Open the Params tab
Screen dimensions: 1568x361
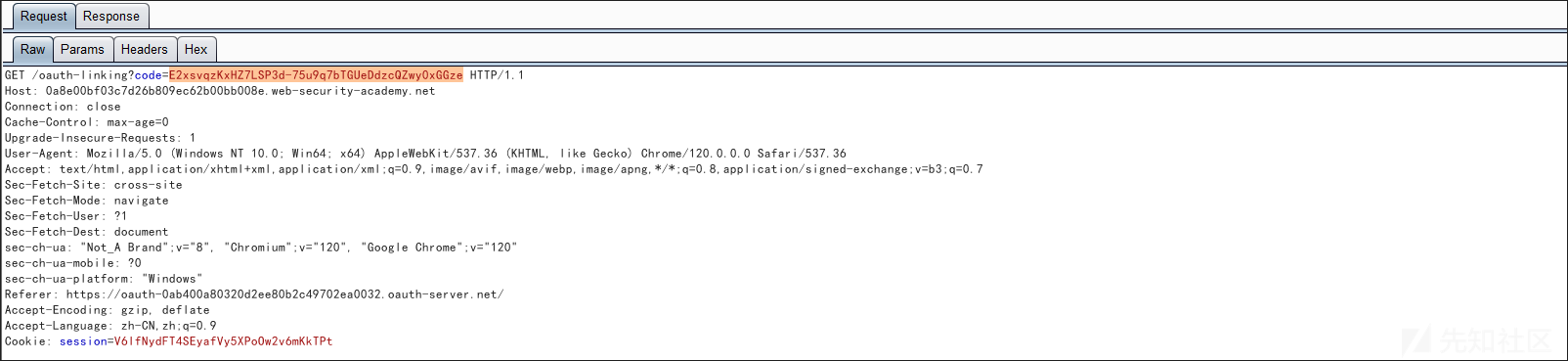pos(82,49)
